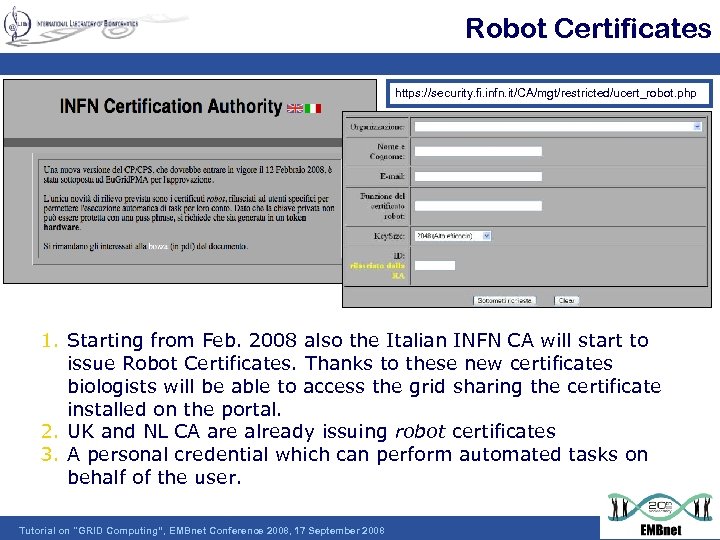Image resolution: width=720 pixels, height=540 pixels.
Task: Click the Clear button
Action: [566, 300]
